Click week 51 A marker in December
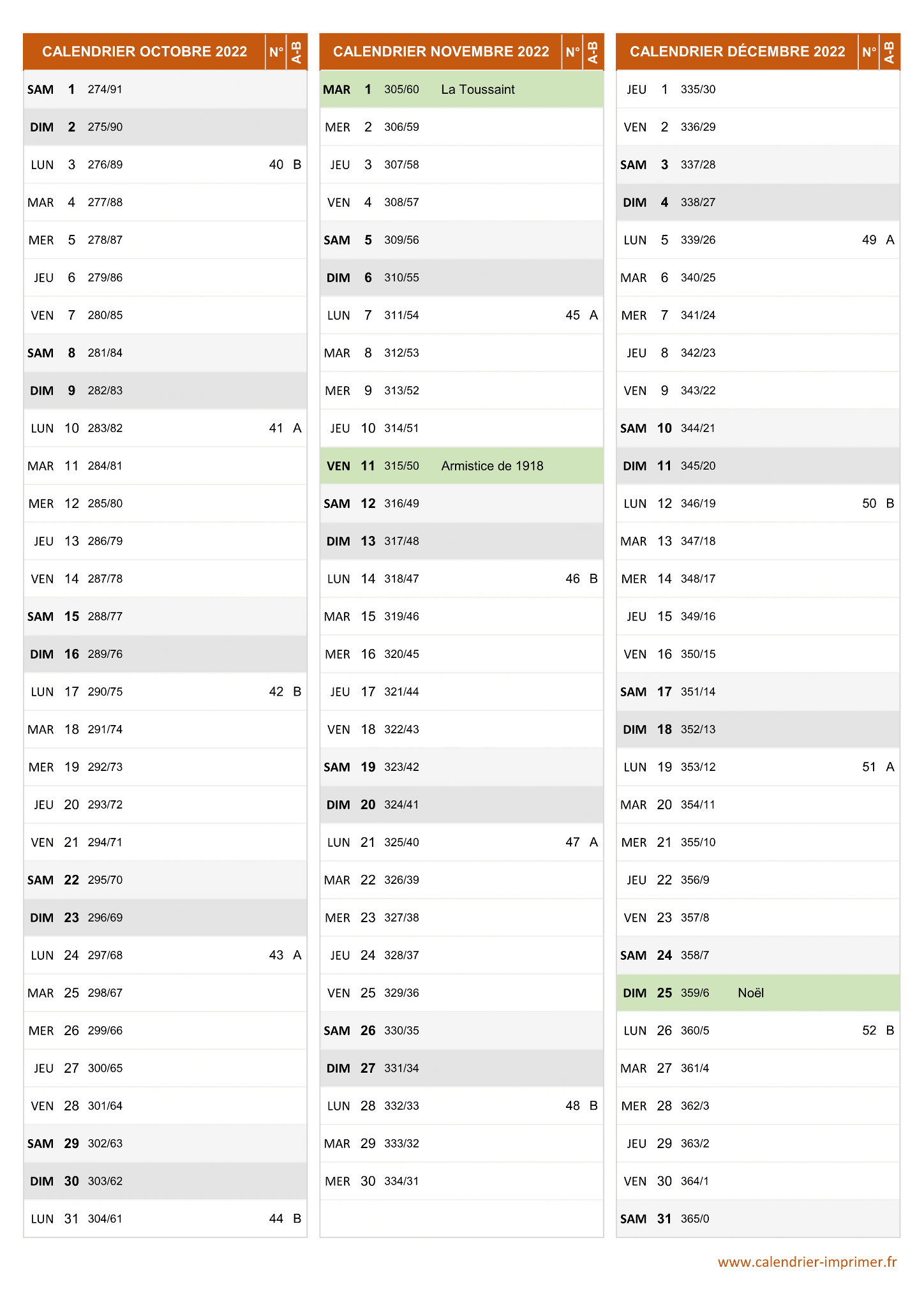The height and width of the screenshot is (1307, 924). click(878, 767)
